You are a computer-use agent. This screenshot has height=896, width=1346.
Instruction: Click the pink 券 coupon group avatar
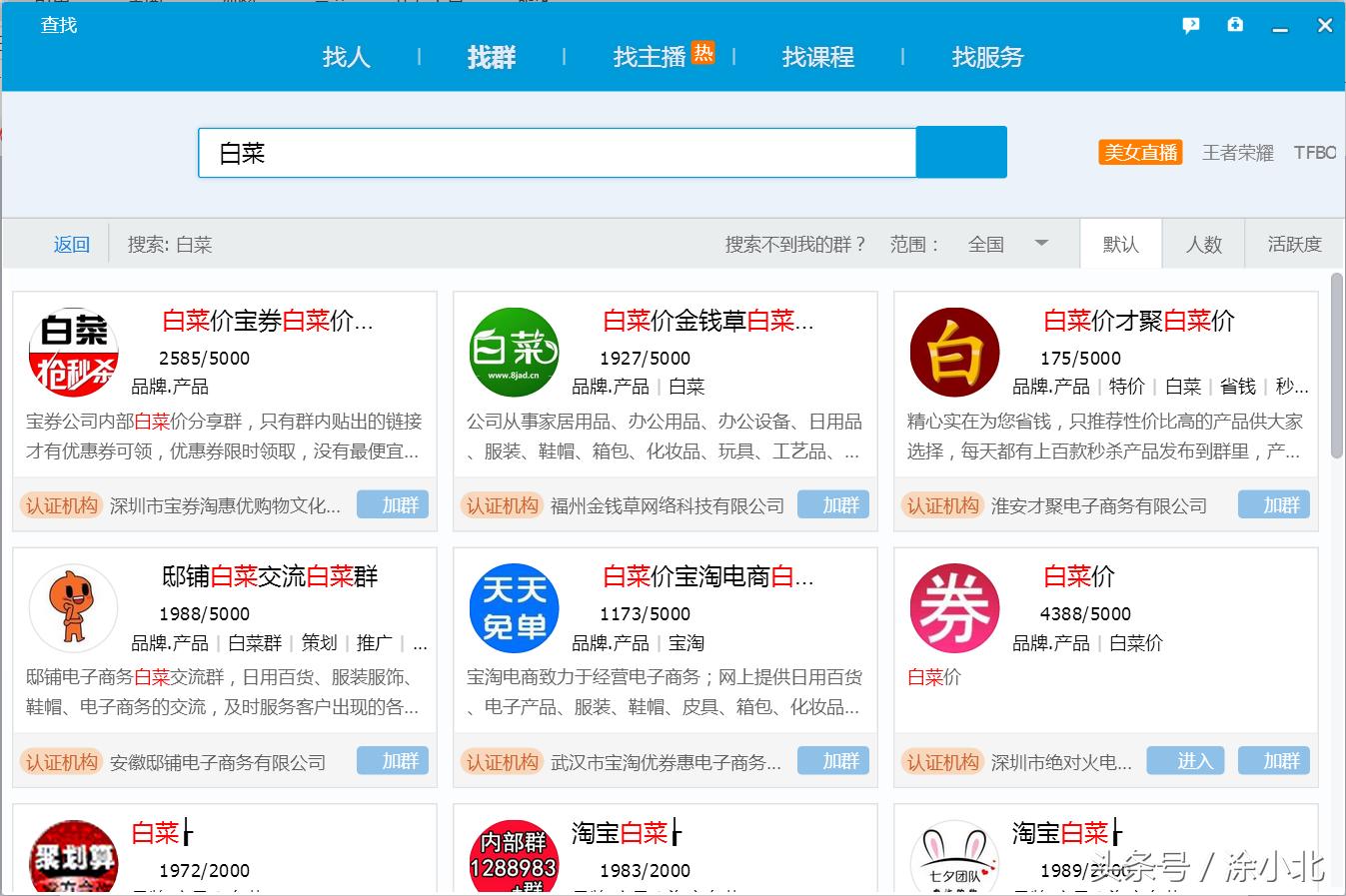(954, 607)
